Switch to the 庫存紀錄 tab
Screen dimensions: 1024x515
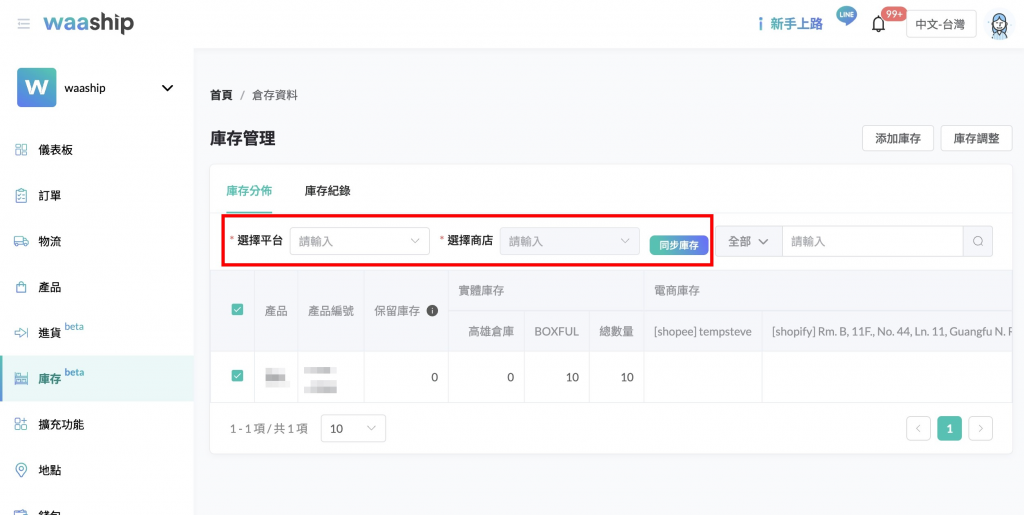[x=327, y=190]
